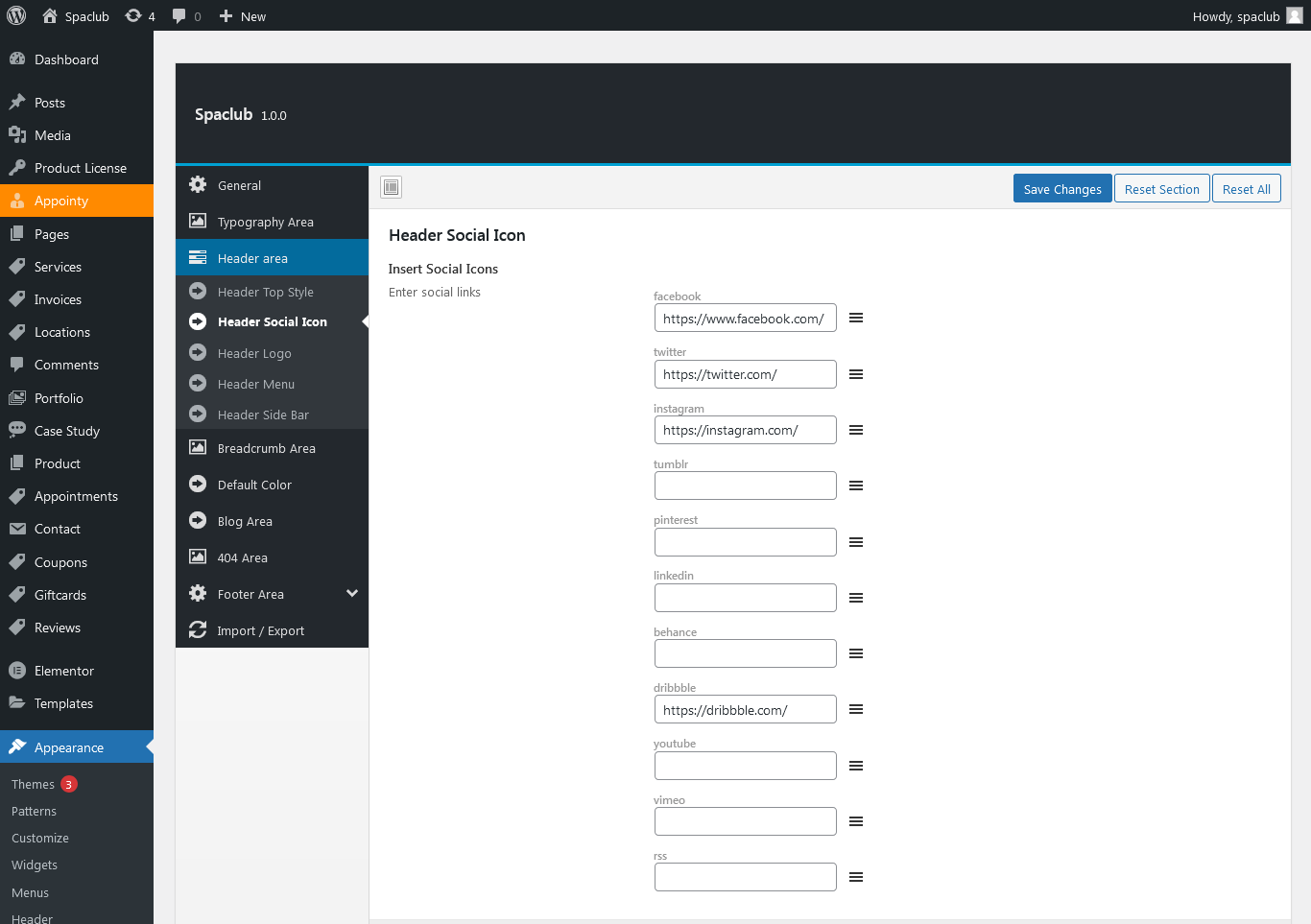This screenshot has height=924, width=1311.
Task: Click the Breadcrumb Area image icon
Action: point(198,447)
